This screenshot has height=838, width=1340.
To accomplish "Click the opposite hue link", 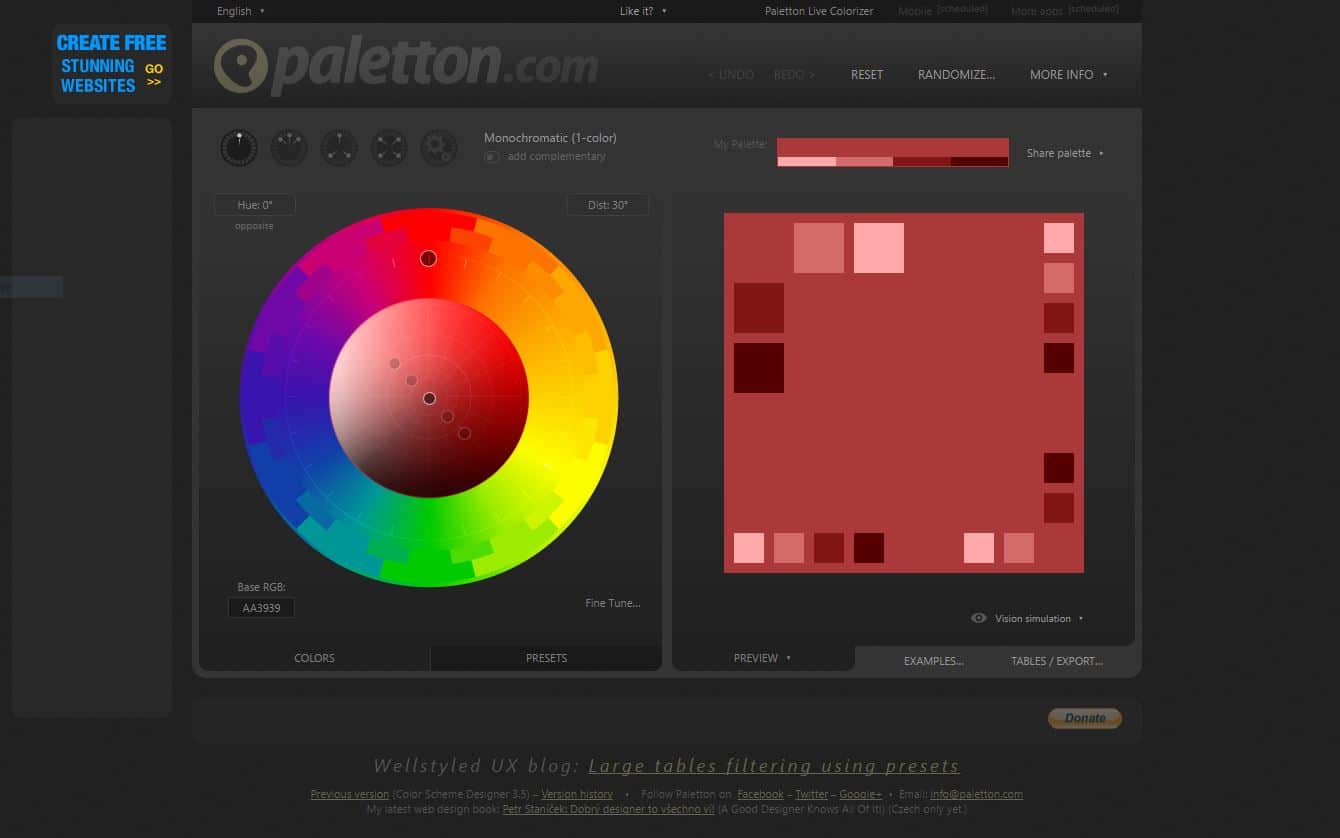I will [x=254, y=226].
